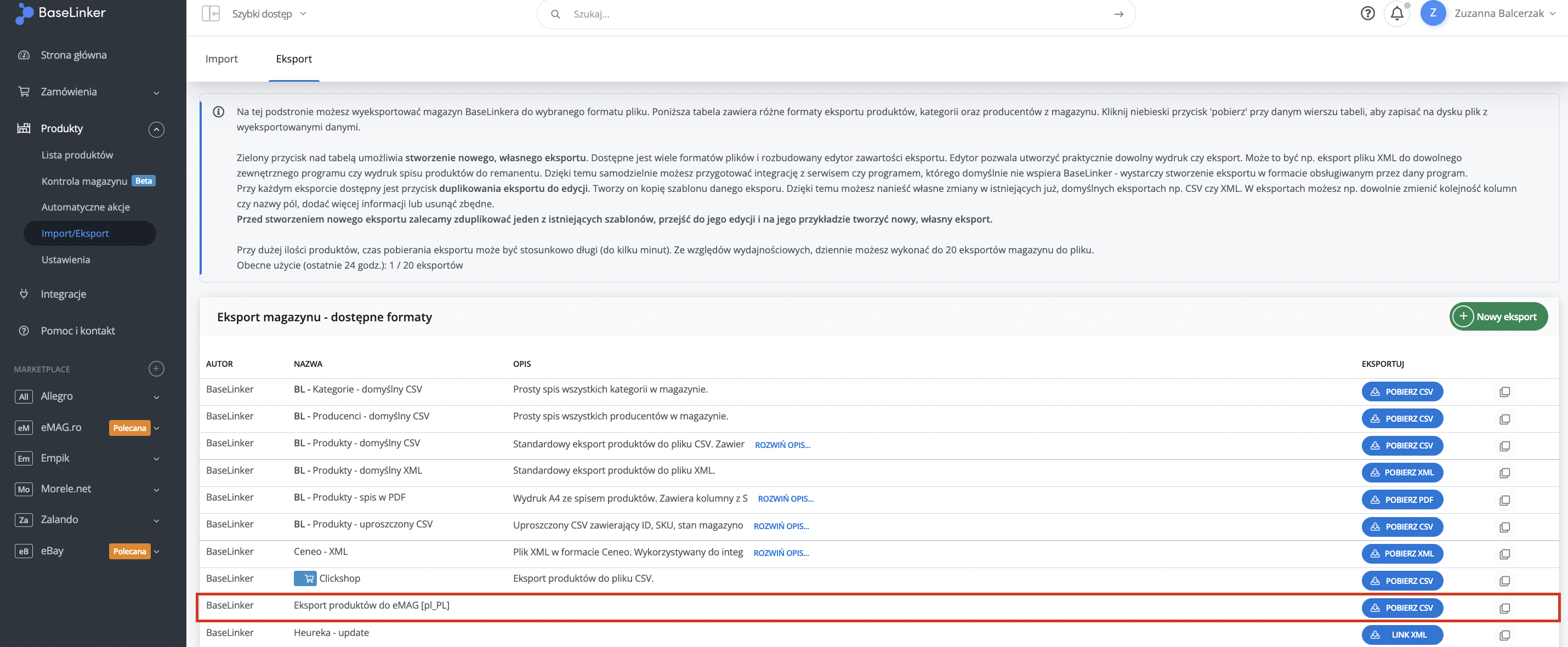Expand description of Ceneo - XML

click(x=781, y=553)
